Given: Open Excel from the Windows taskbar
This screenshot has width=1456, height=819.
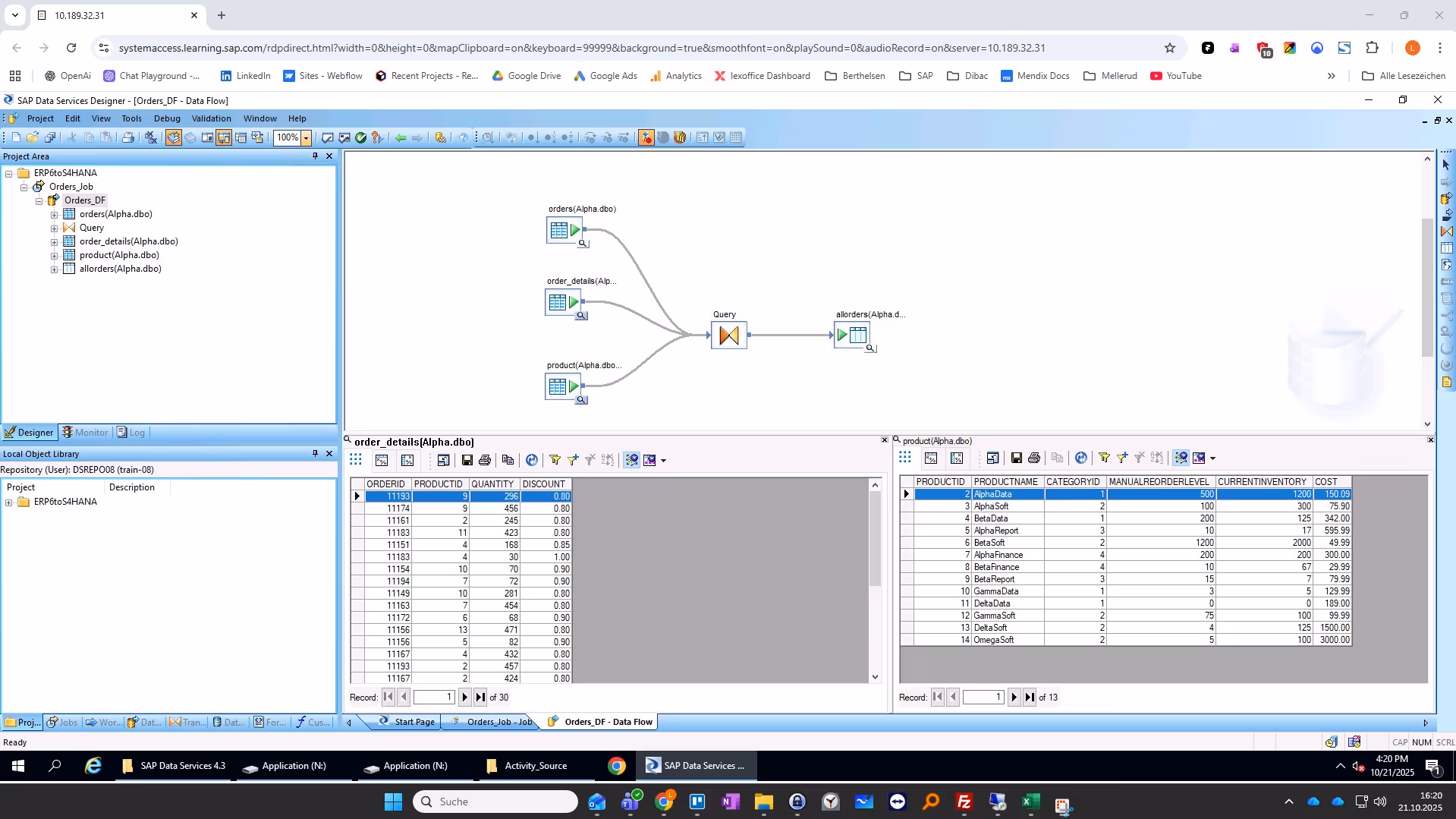Looking at the screenshot, I should (1030, 802).
